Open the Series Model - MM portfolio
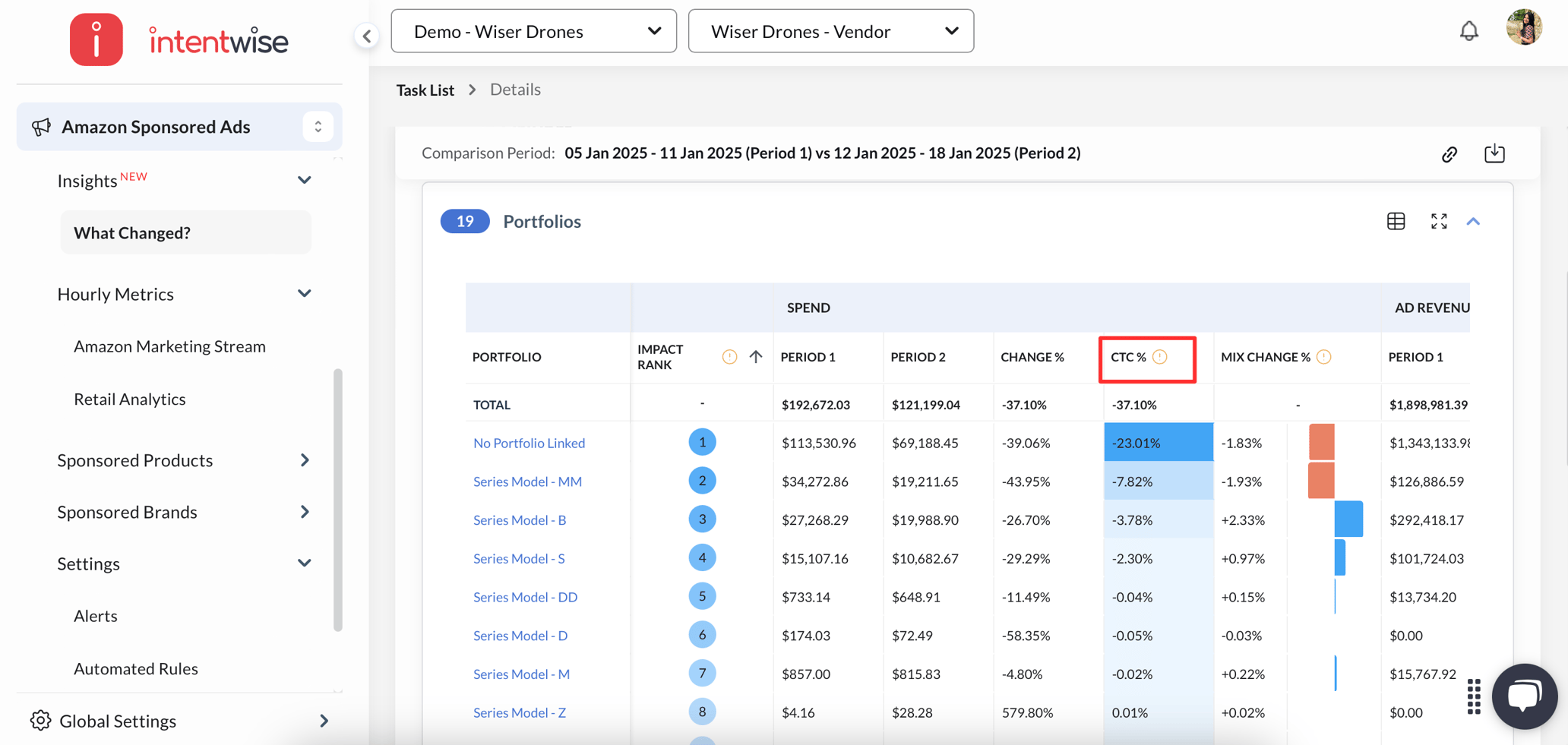This screenshot has width=1568, height=745. (x=527, y=481)
